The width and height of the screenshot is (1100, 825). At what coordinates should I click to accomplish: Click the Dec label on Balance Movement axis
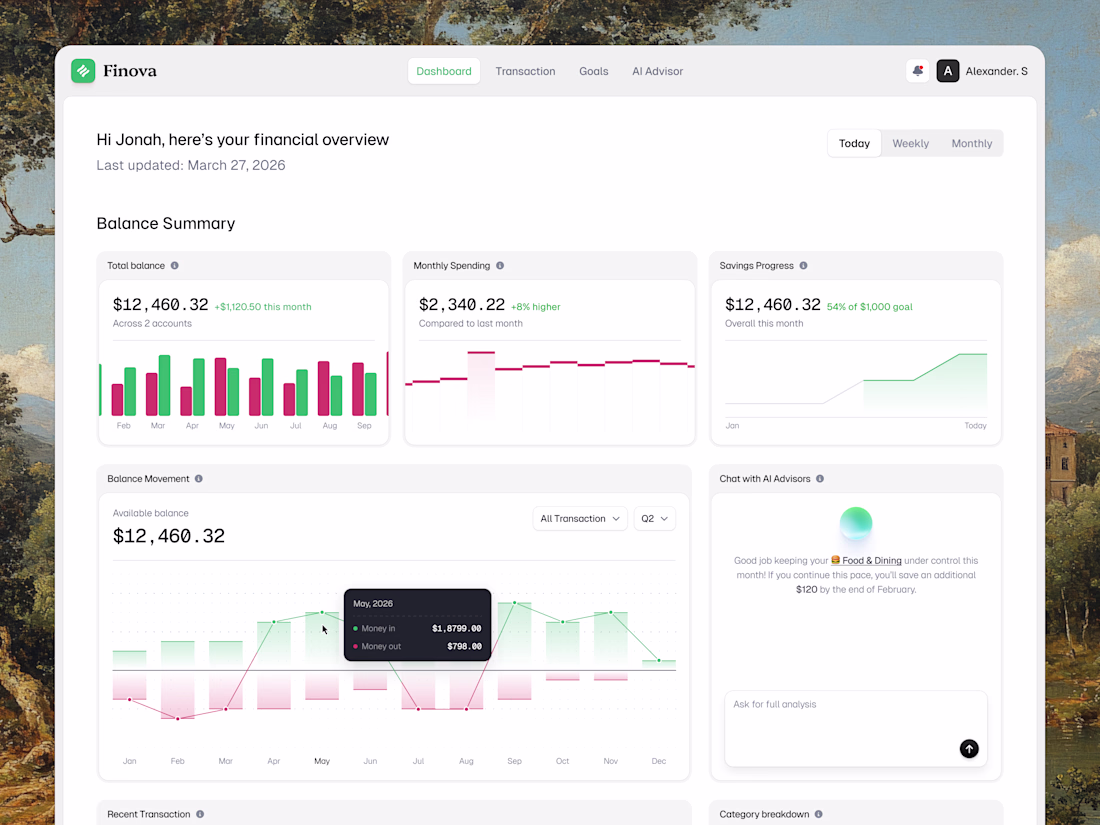(x=658, y=760)
